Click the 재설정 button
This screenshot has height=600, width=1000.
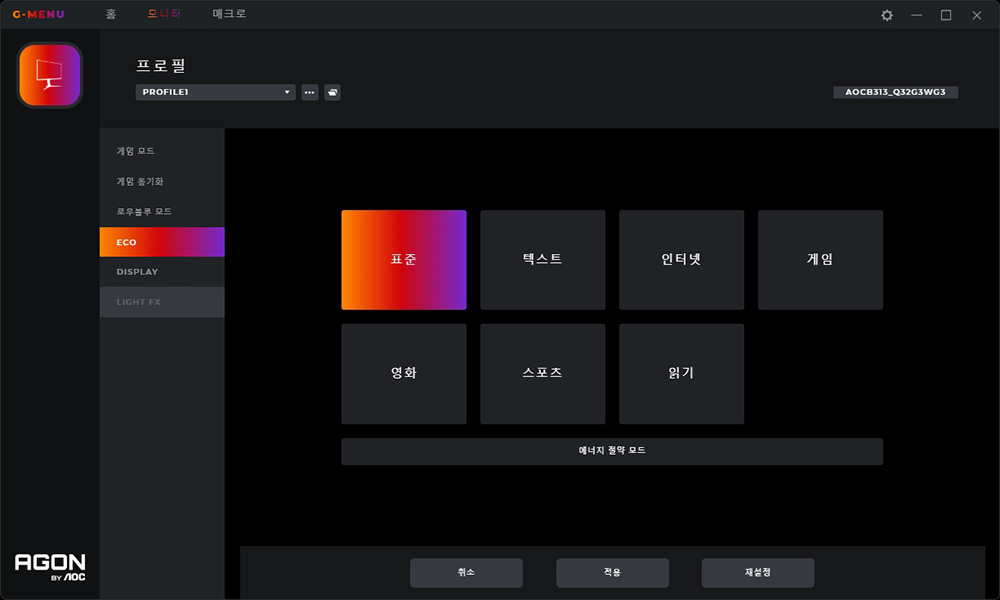(x=758, y=573)
